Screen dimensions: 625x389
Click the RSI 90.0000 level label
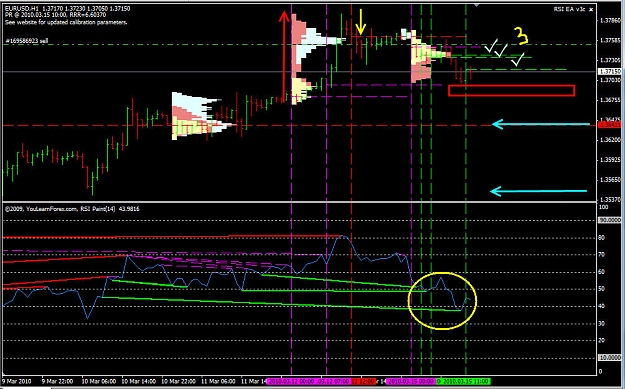click(x=610, y=220)
